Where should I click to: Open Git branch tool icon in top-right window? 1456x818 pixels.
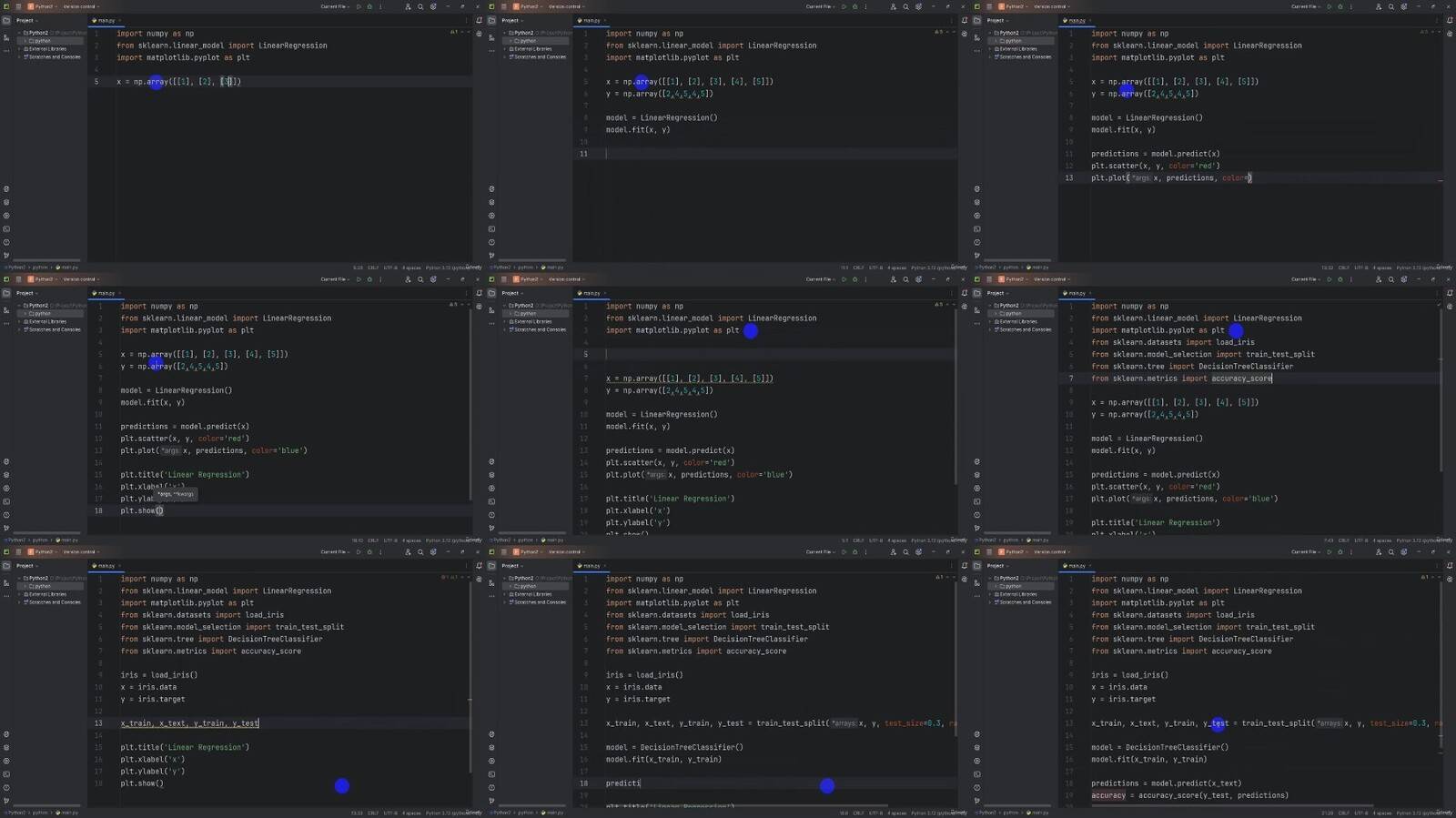[x=976, y=256]
